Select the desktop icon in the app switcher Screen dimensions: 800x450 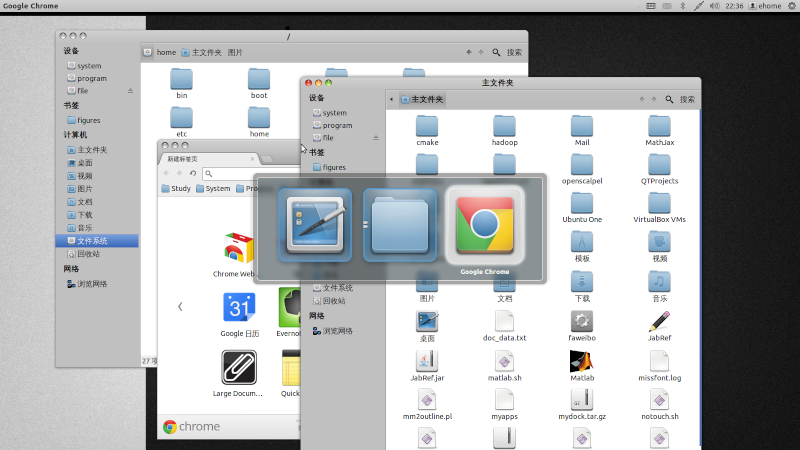(x=315, y=225)
